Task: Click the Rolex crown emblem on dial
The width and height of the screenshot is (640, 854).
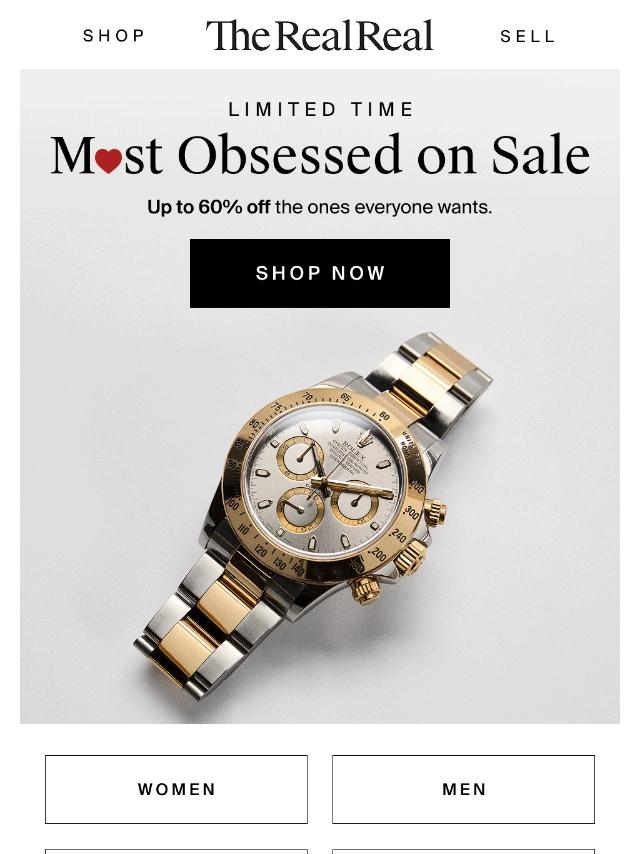Action: point(365,438)
